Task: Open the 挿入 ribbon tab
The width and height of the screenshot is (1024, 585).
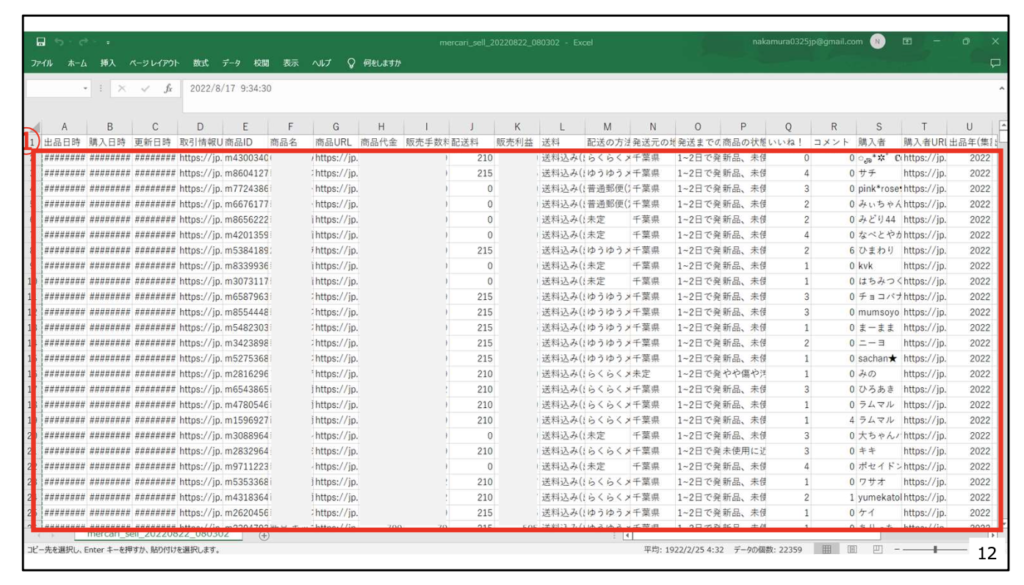Action: click(108, 62)
